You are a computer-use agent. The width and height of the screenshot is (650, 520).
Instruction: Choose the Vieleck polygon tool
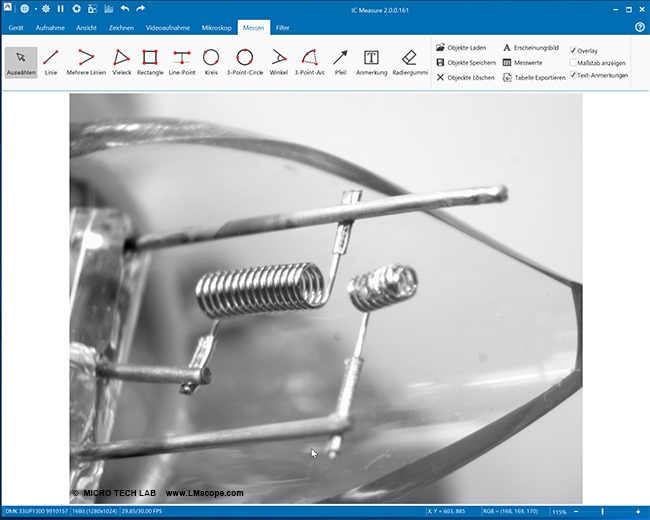pyautogui.click(x=120, y=62)
